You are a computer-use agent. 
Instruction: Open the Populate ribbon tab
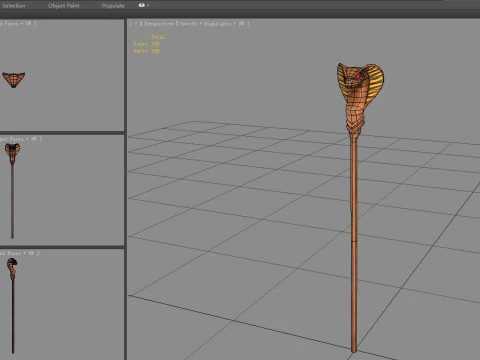113,6
